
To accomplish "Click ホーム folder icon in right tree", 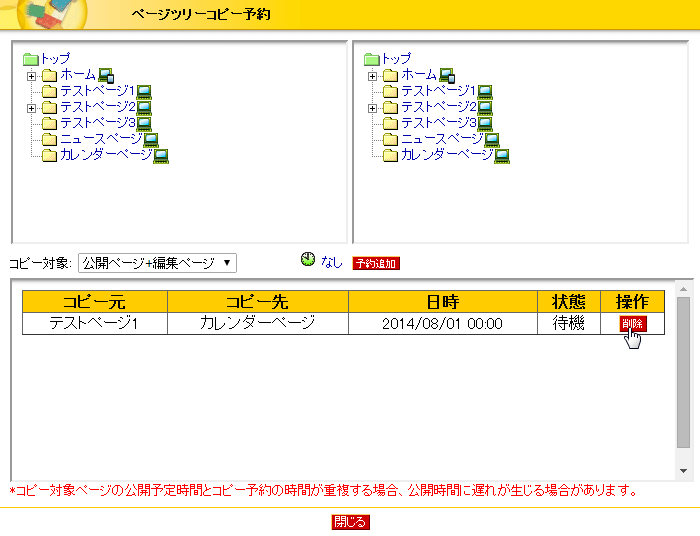I will pyautogui.click(x=390, y=75).
